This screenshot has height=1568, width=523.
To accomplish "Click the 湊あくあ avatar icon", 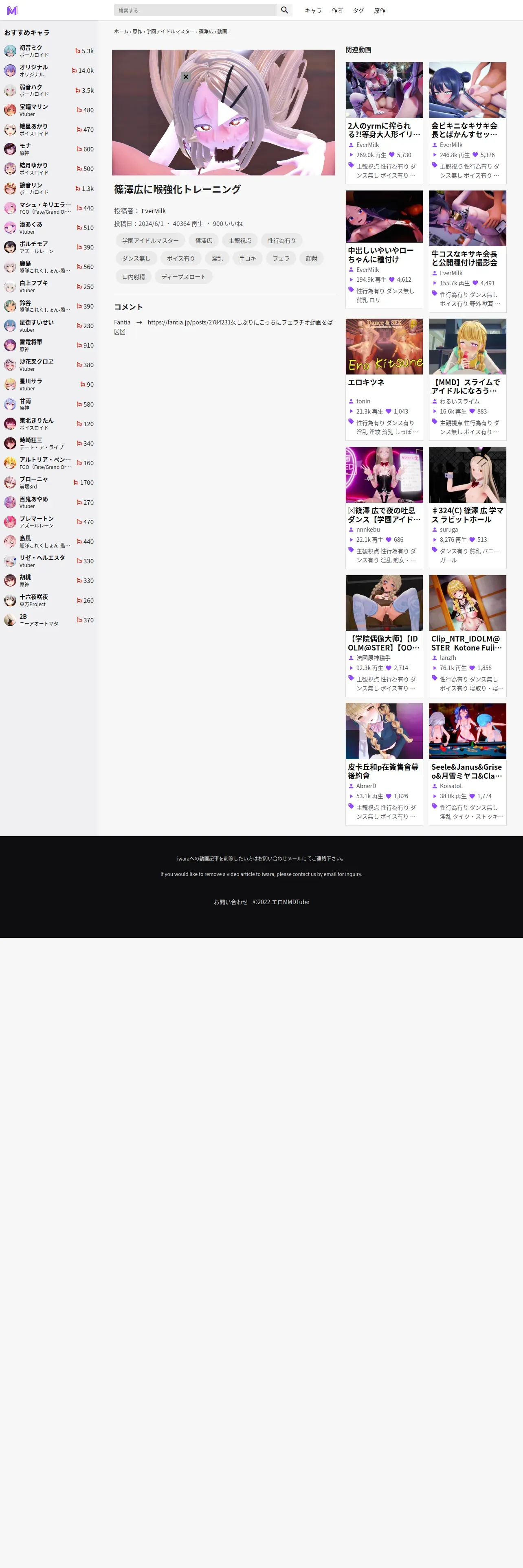I will (x=10, y=228).
